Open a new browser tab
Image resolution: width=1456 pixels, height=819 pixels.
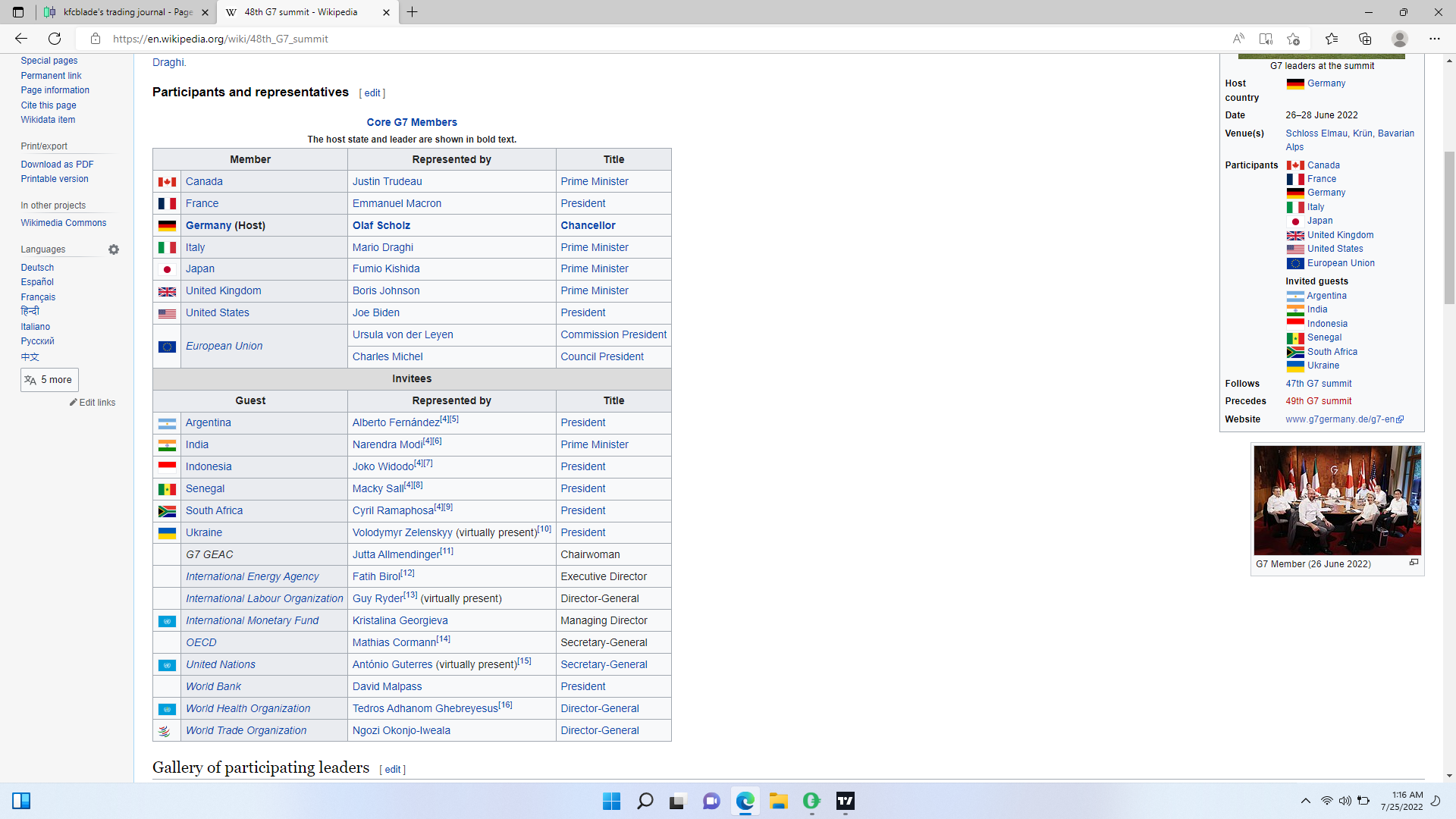pos(413,12)
